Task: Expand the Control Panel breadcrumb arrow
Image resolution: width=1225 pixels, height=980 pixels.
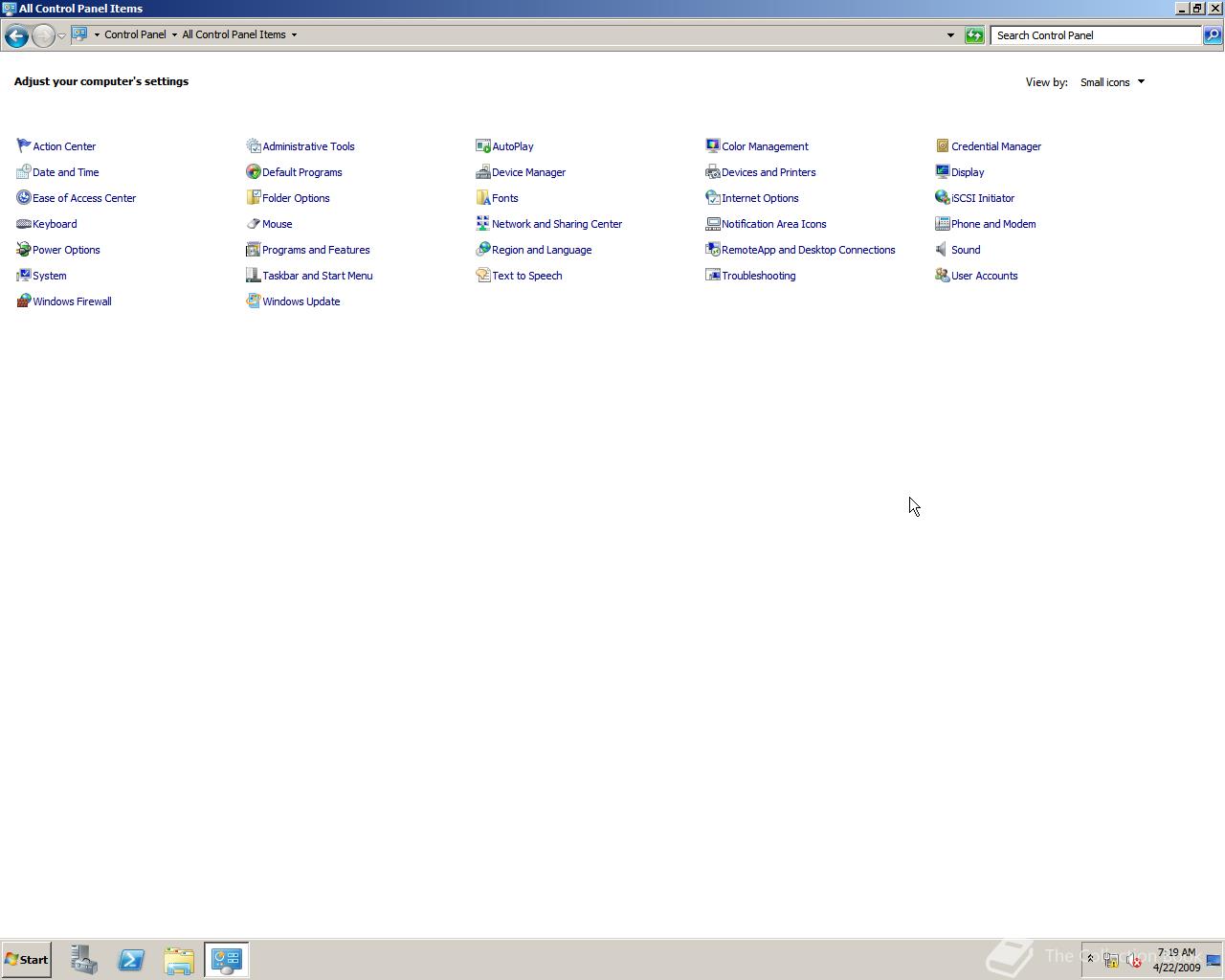Action: pos(174,34)
